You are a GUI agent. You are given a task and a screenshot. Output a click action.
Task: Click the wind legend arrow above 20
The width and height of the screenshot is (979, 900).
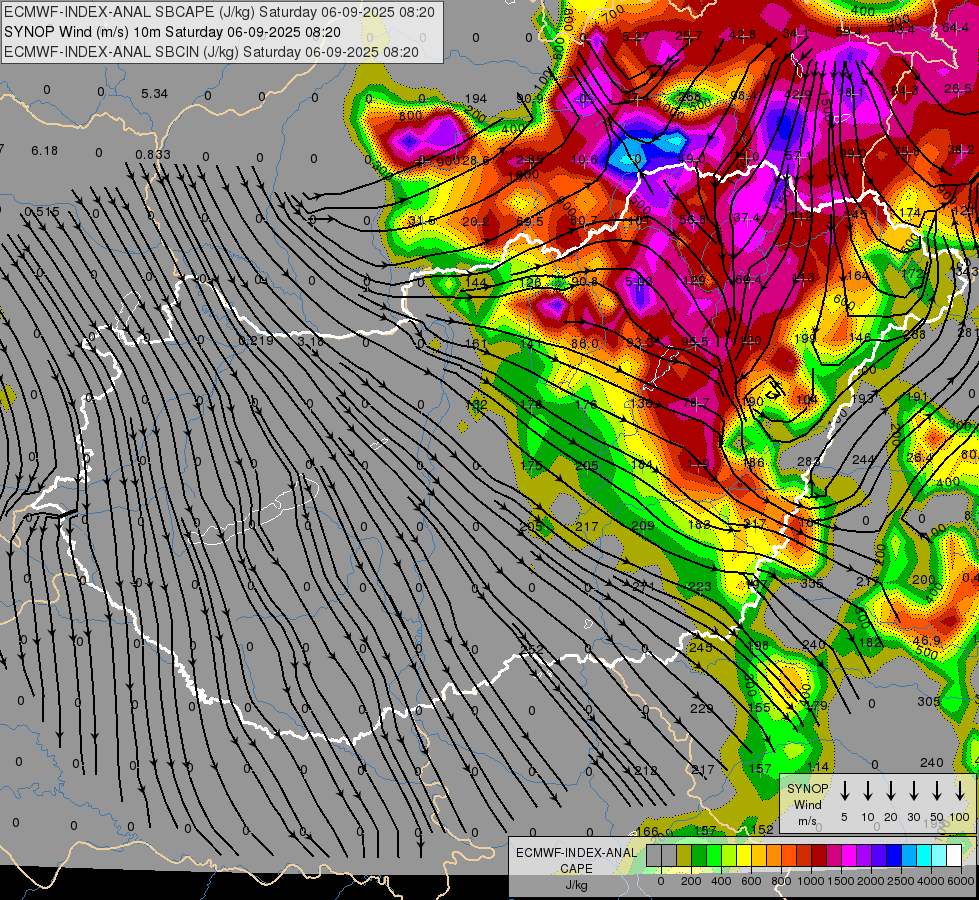[x=890, y=790]
